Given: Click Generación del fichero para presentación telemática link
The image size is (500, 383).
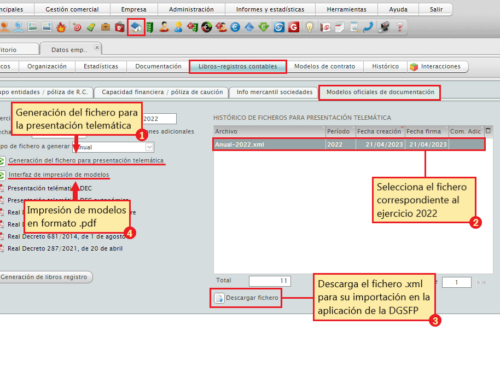Looking at the screenshot, I should coord(86,160).
